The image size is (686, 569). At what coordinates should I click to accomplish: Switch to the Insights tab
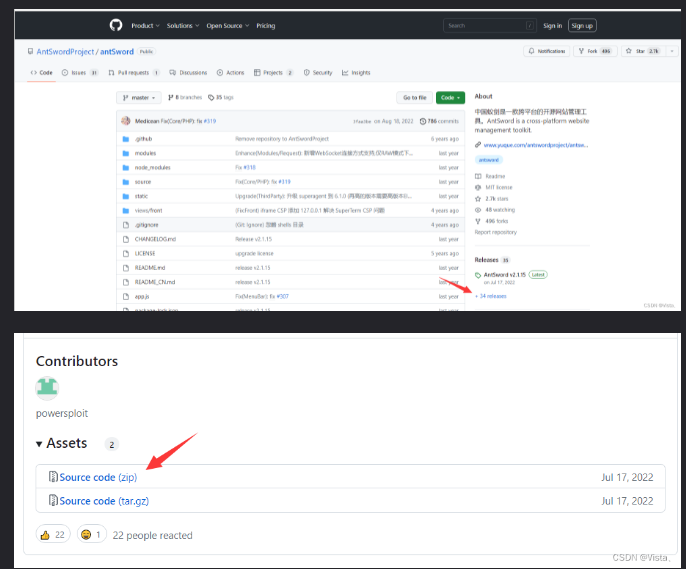click(x=356, y=73)
